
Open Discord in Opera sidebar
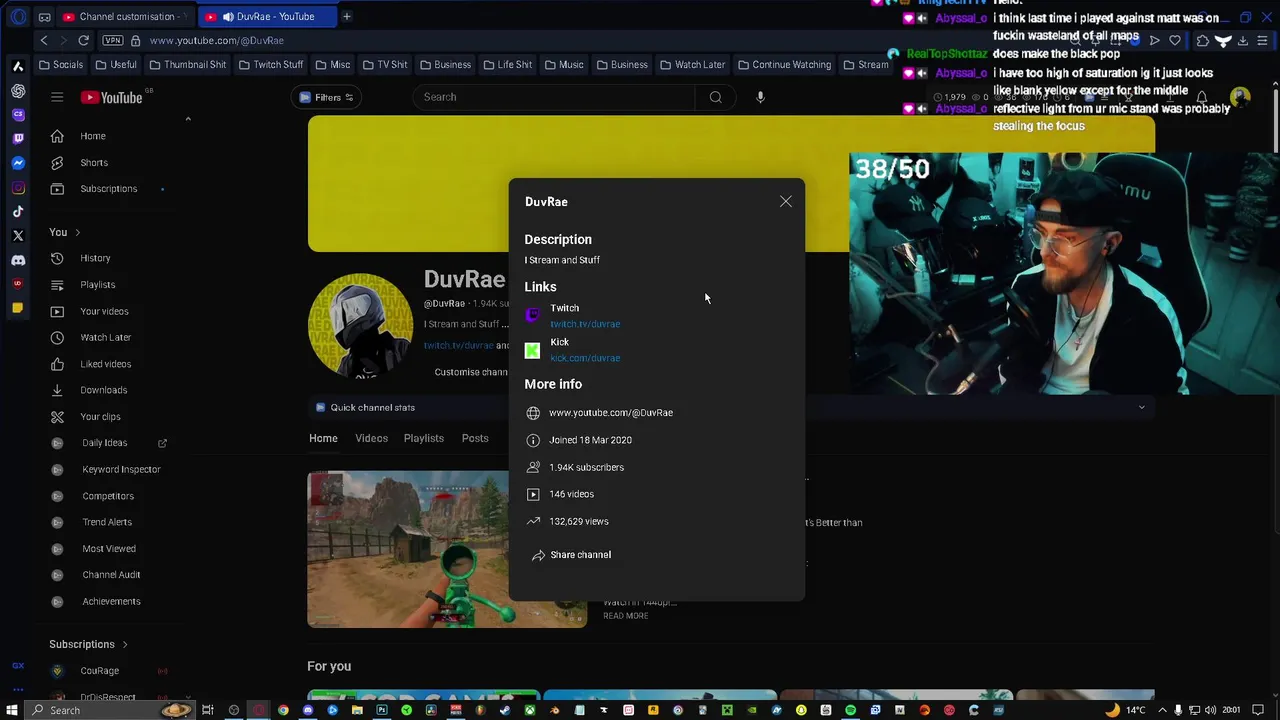[18, 260]
